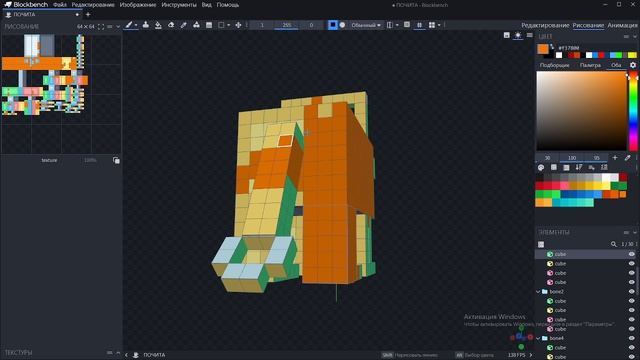Switch to the Палитра color tab

click(590, 65)
